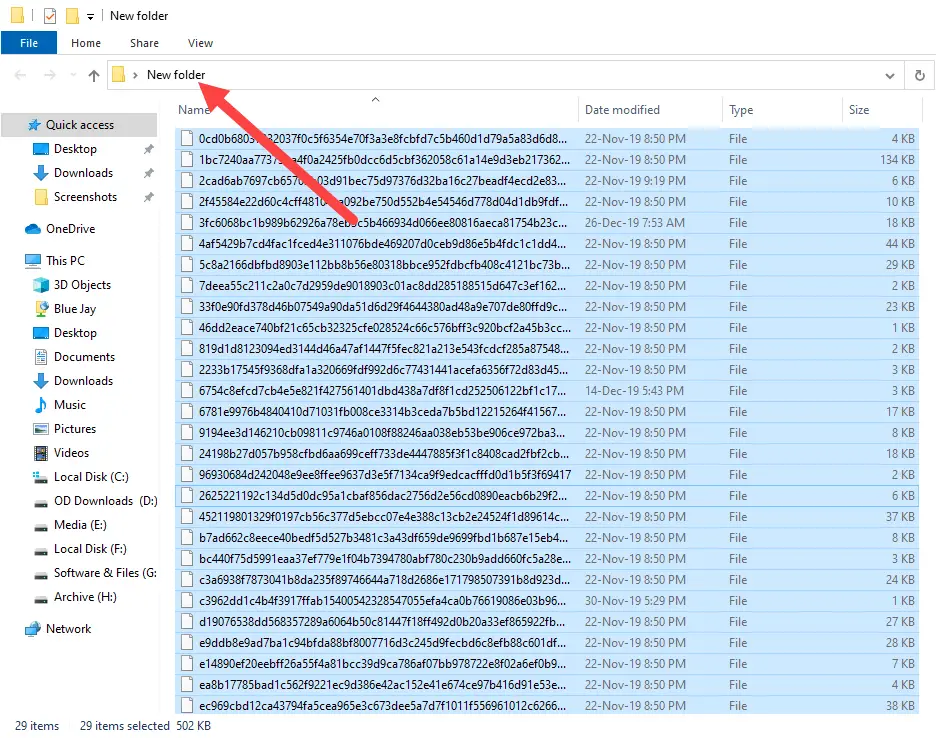Viewport: 936px width, 738px height.
Task: Open Archive (H:) drive
Action: pyautogui.click(x=85, y=596)
